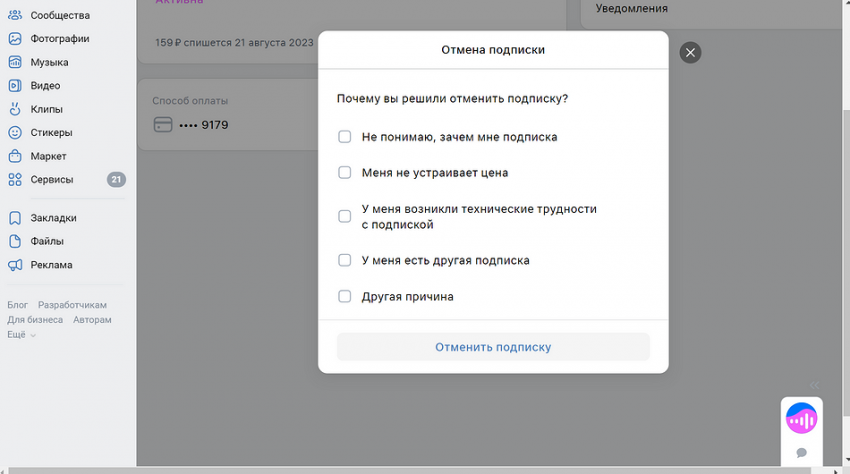Open Clips via its icon
This screenshot has width=850, height=474.
15,109
